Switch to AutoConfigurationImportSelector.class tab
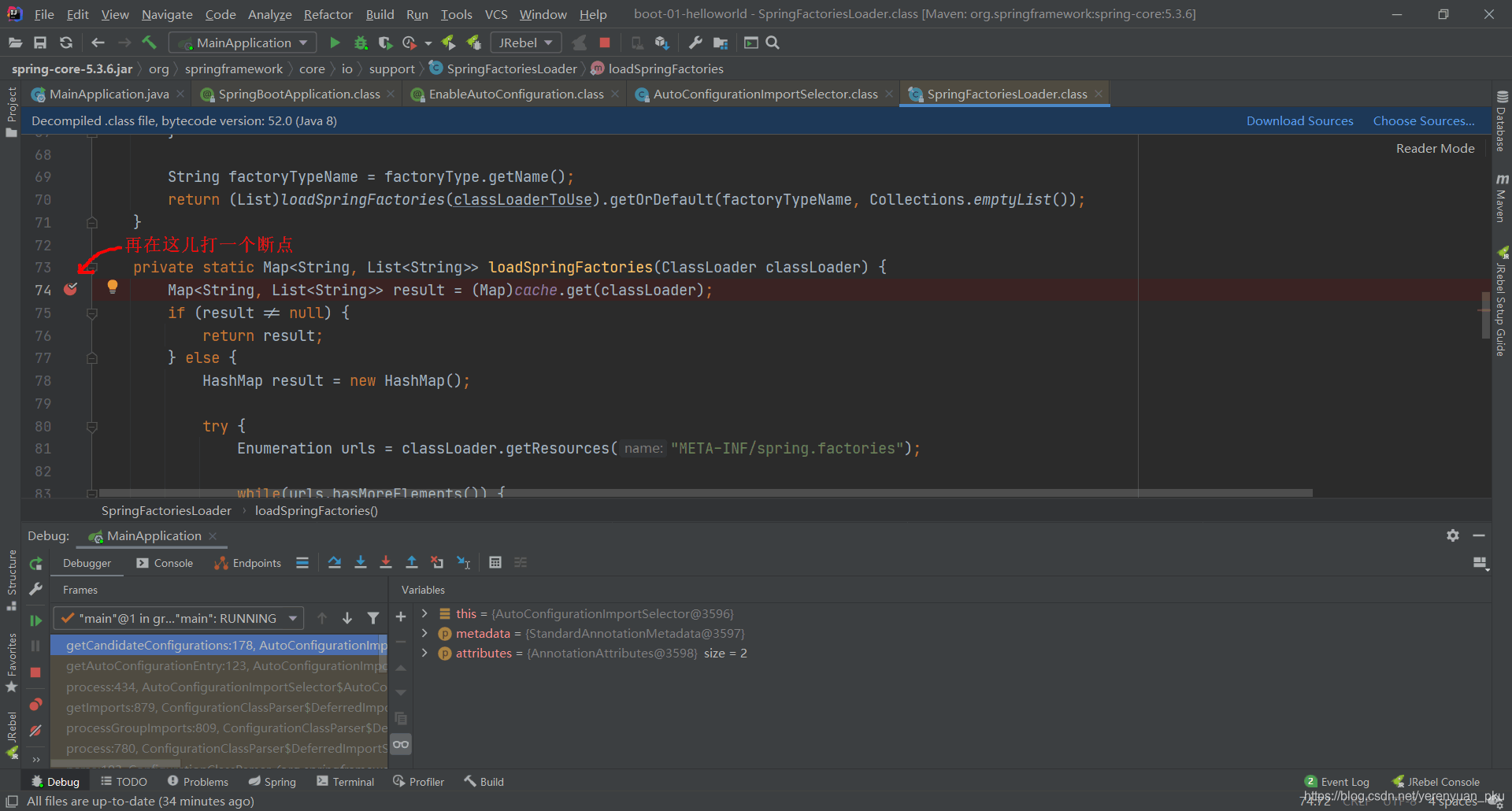 click(765, 94)
